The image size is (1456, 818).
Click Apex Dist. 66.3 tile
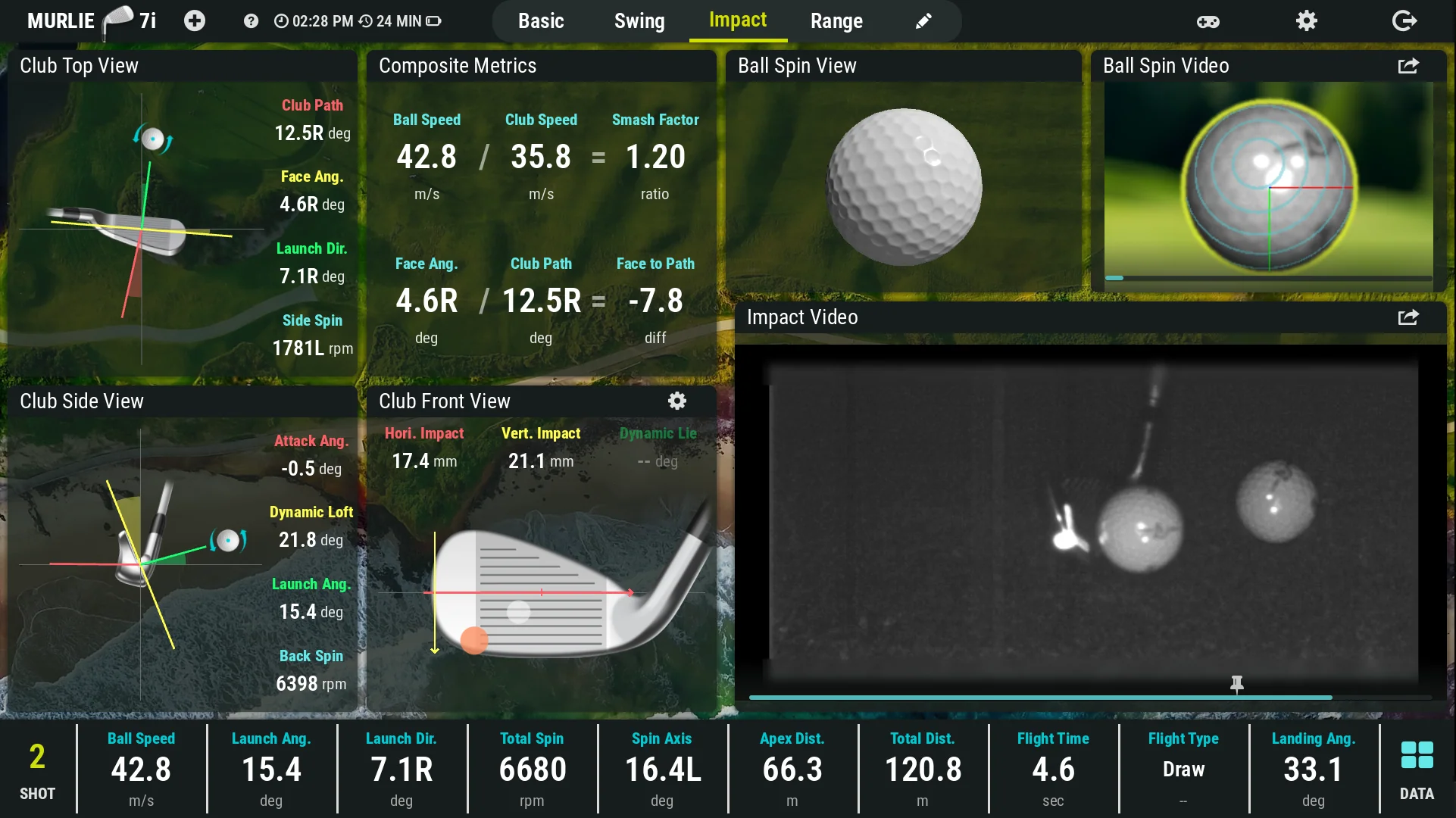tap(792, 770)
